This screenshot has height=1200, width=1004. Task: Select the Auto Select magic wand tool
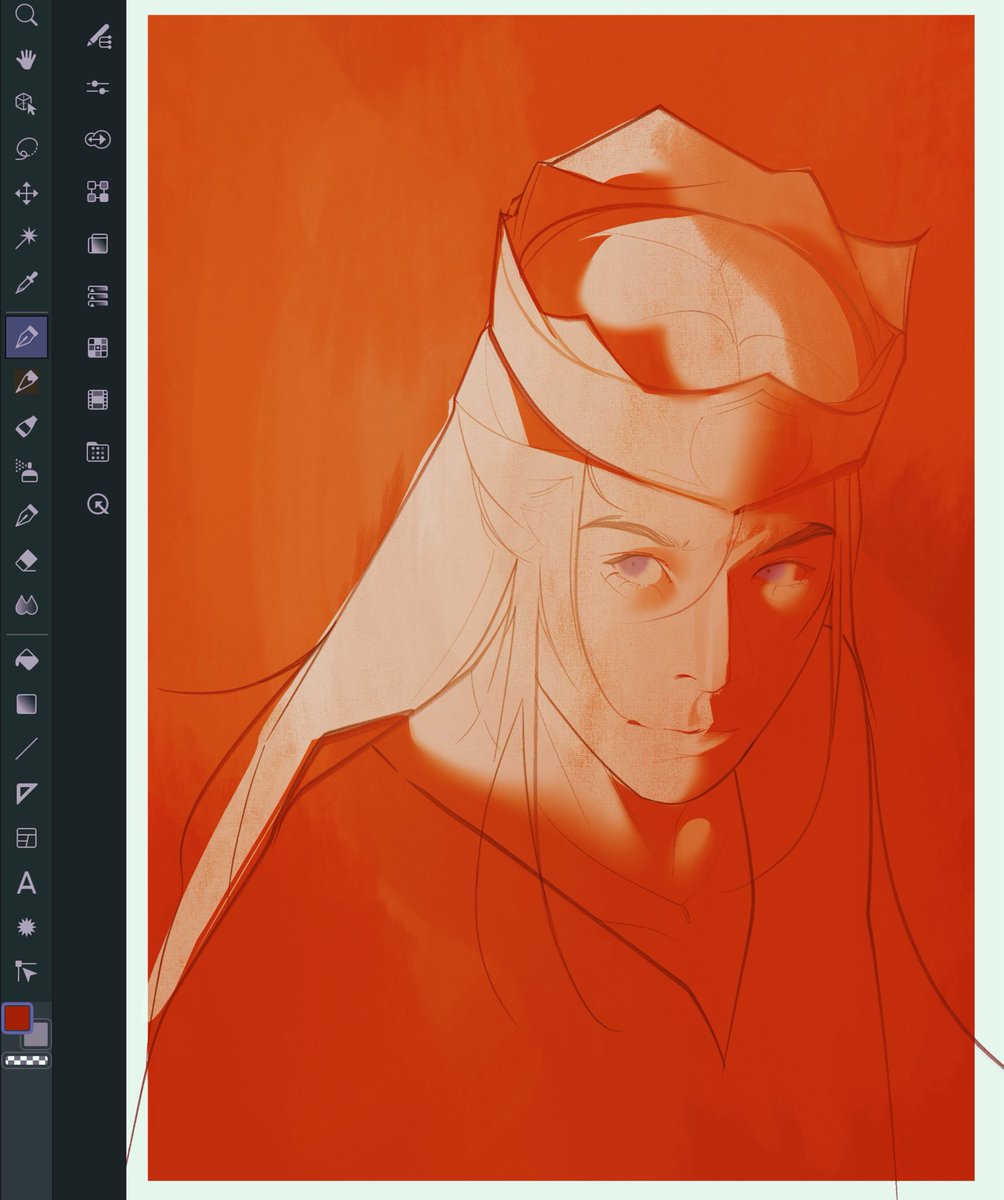point(27,238)
